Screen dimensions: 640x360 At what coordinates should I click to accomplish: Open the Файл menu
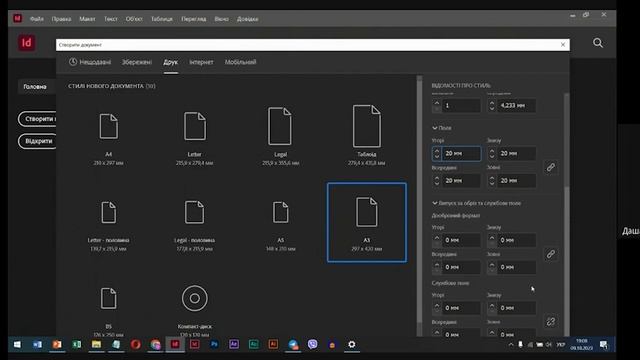37,19
